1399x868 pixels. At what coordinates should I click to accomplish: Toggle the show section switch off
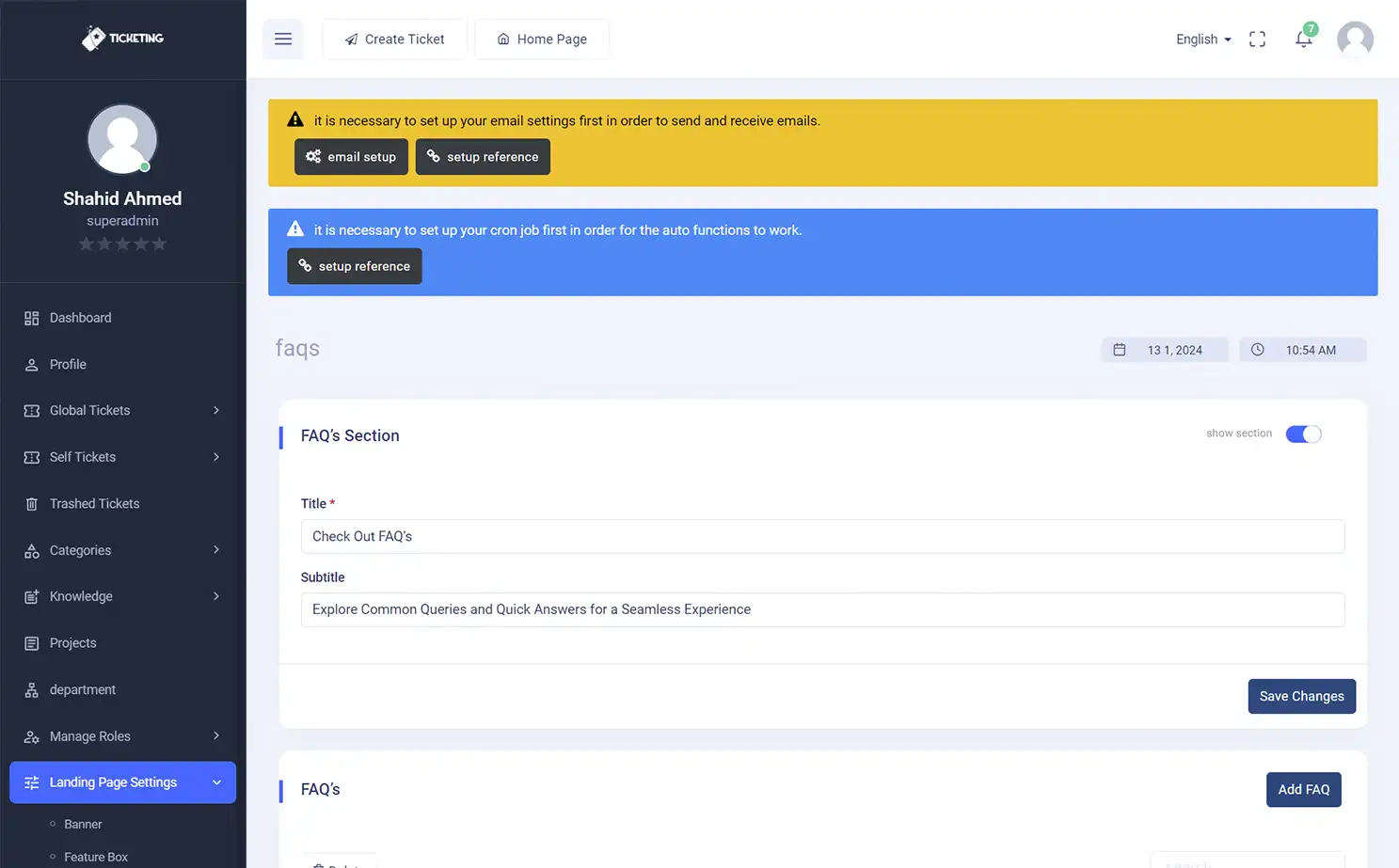coord(1303,434)
